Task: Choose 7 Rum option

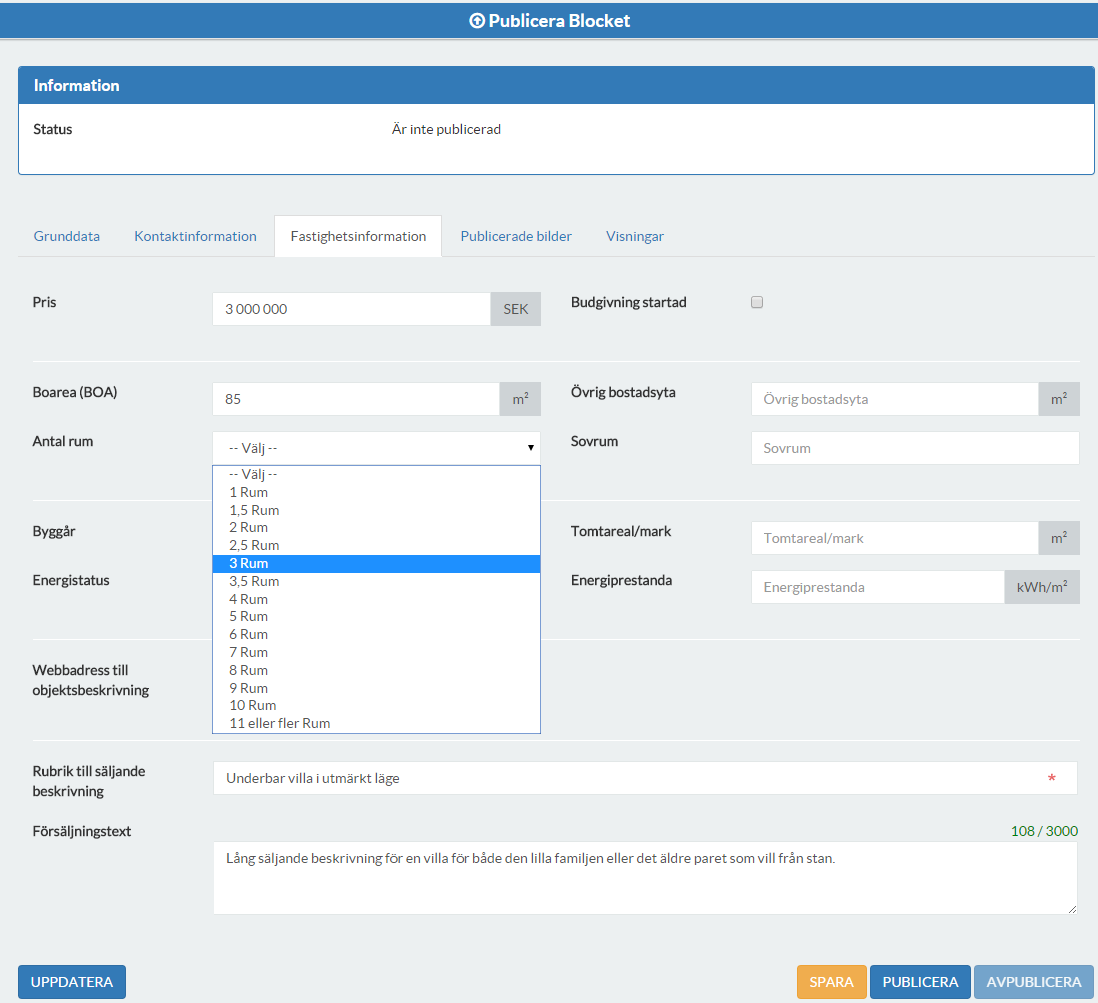Action: (x=377, y=652)
